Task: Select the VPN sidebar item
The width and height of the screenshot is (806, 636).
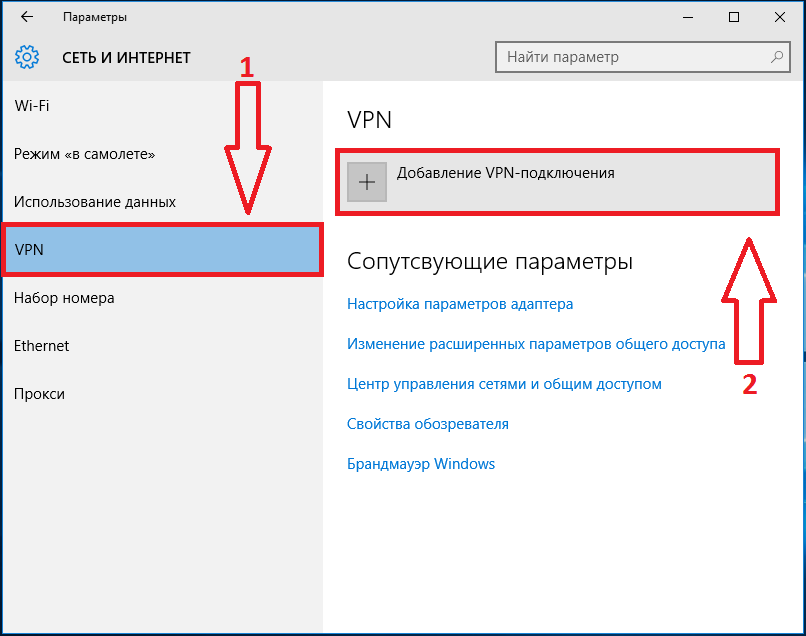Action: click(x=162, y=249)
